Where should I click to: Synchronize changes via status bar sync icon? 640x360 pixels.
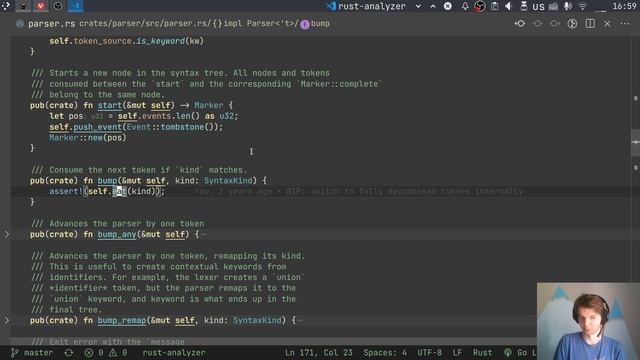69,353
